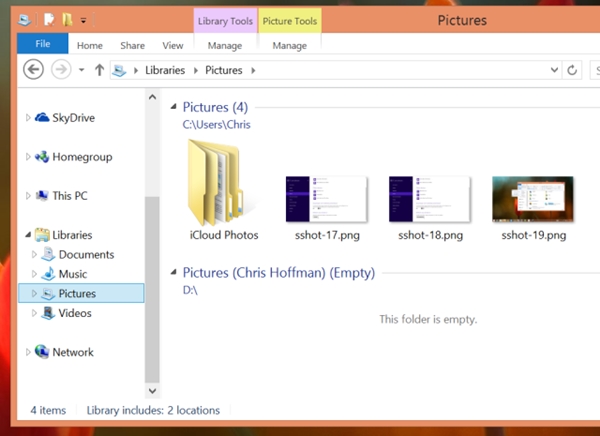Screen dimensions: 600x436
Task: Collapse the Pictures (4) group
Action: tap(174, 107)
